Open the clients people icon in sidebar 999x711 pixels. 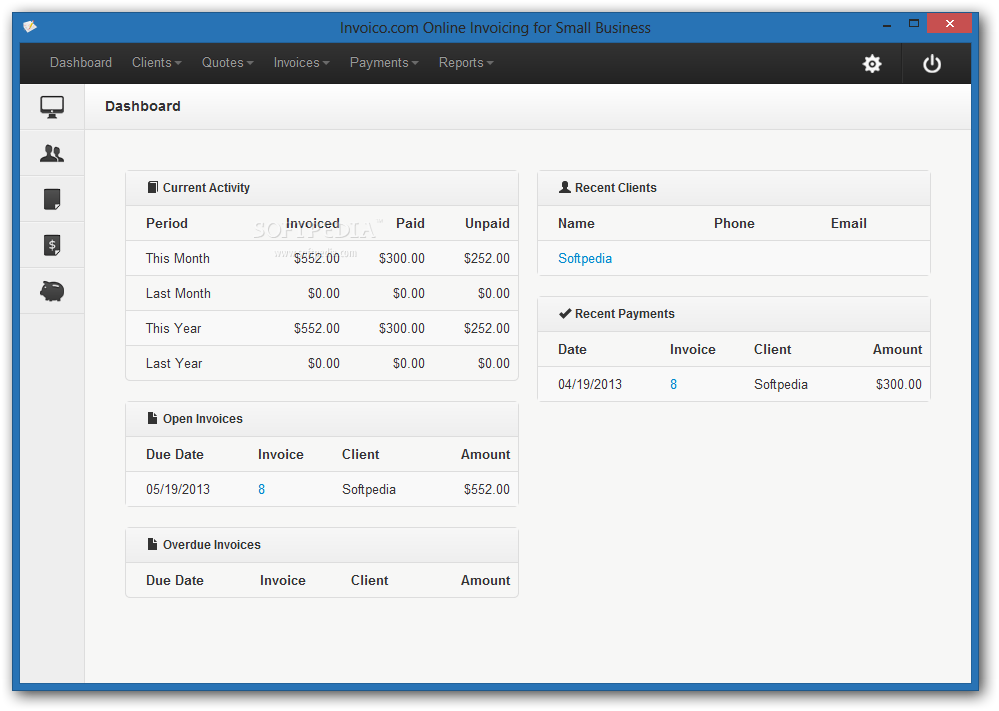tap(52, 153)
